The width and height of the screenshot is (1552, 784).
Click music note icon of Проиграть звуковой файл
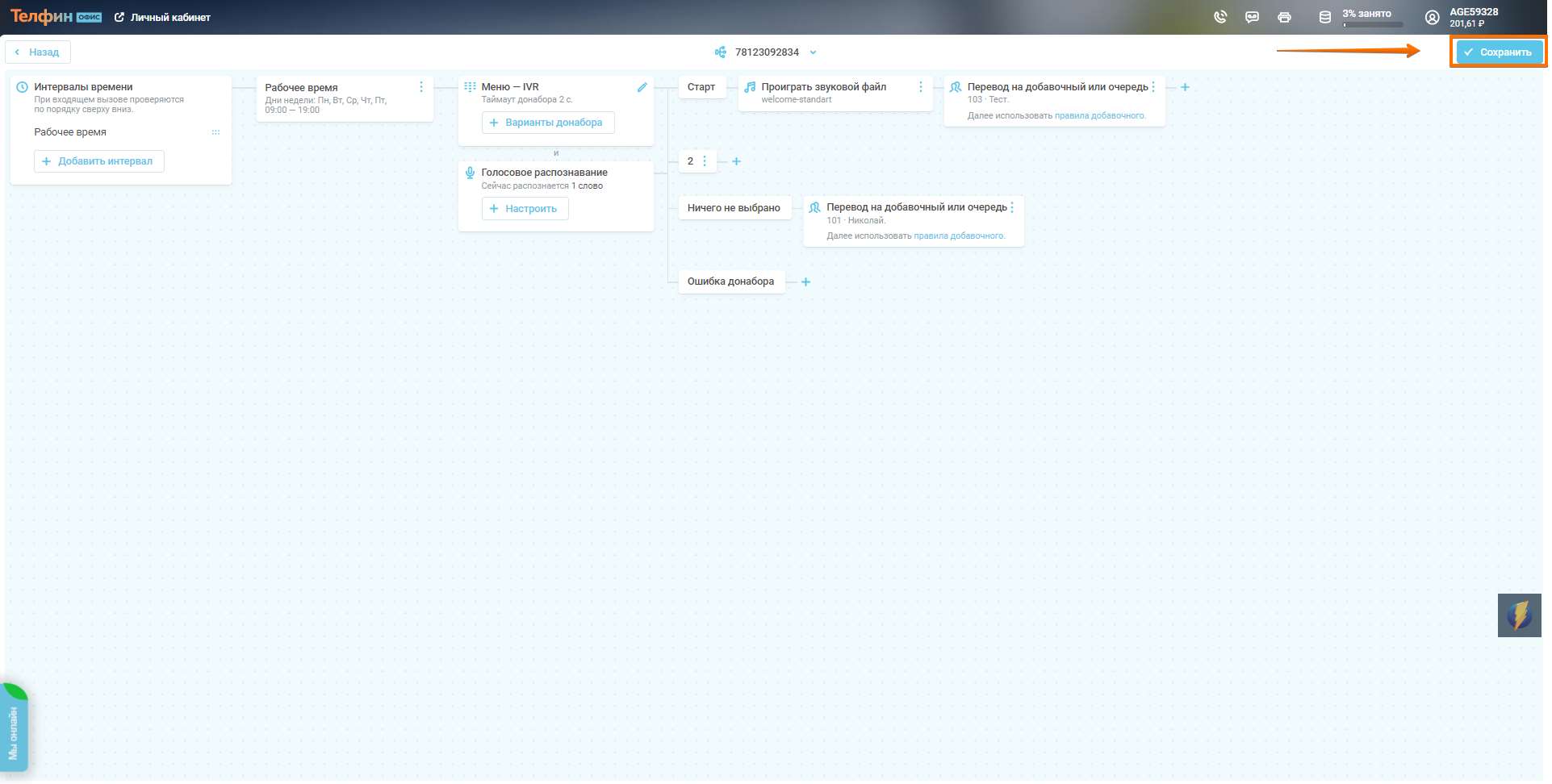[x=750, y=87]
